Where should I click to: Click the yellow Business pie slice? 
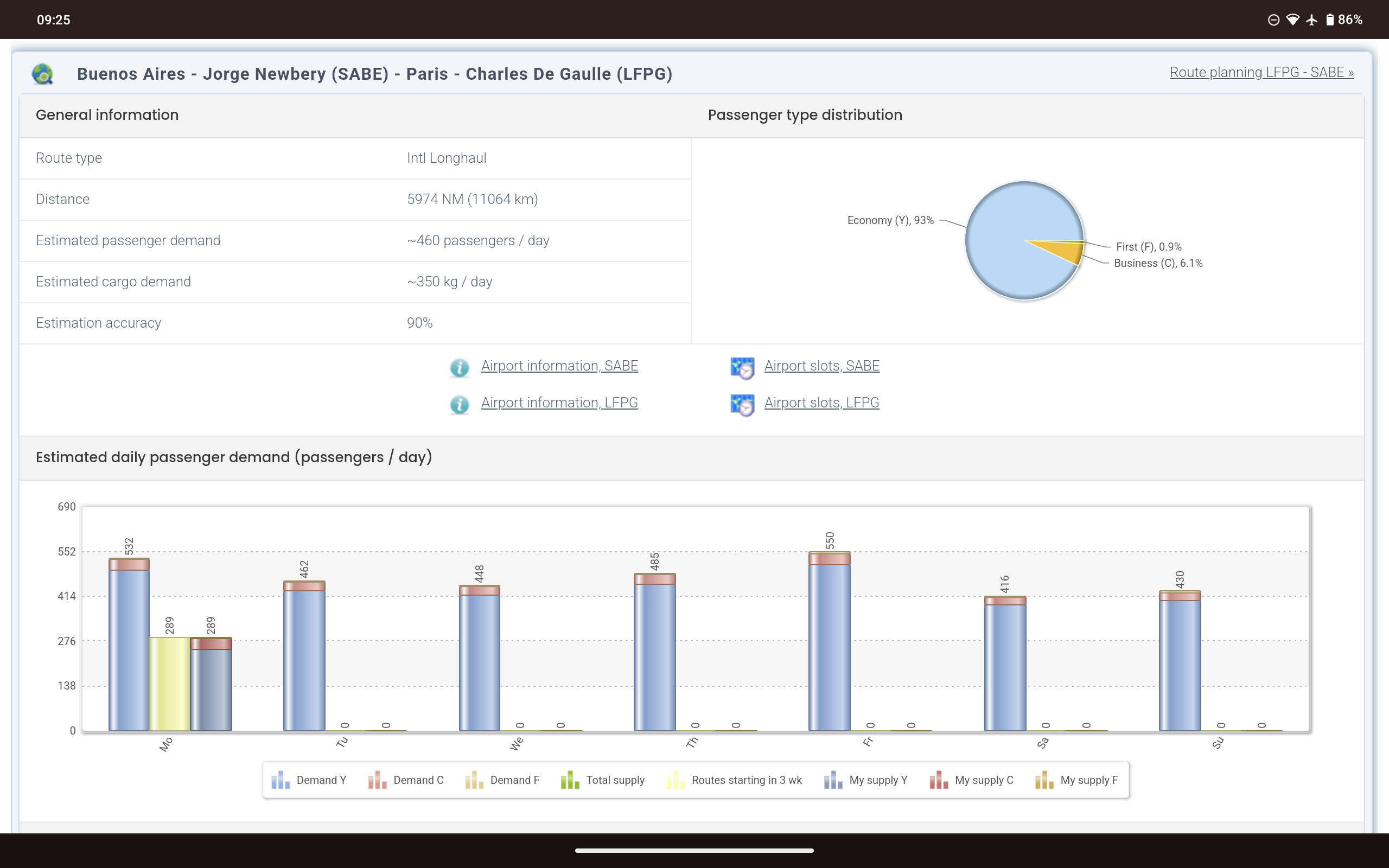tap(1065, 251)
